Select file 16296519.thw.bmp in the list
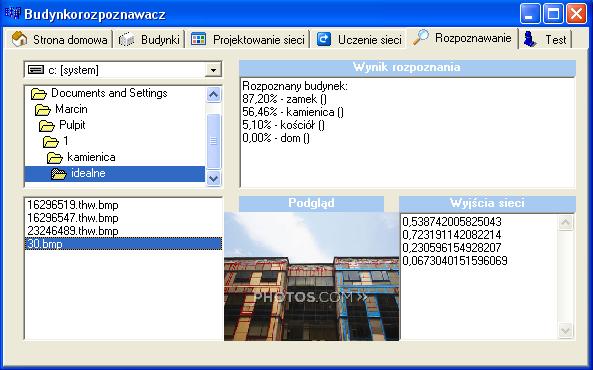The width and height of the screenshot is (593, 370). (x=73, y=205)
